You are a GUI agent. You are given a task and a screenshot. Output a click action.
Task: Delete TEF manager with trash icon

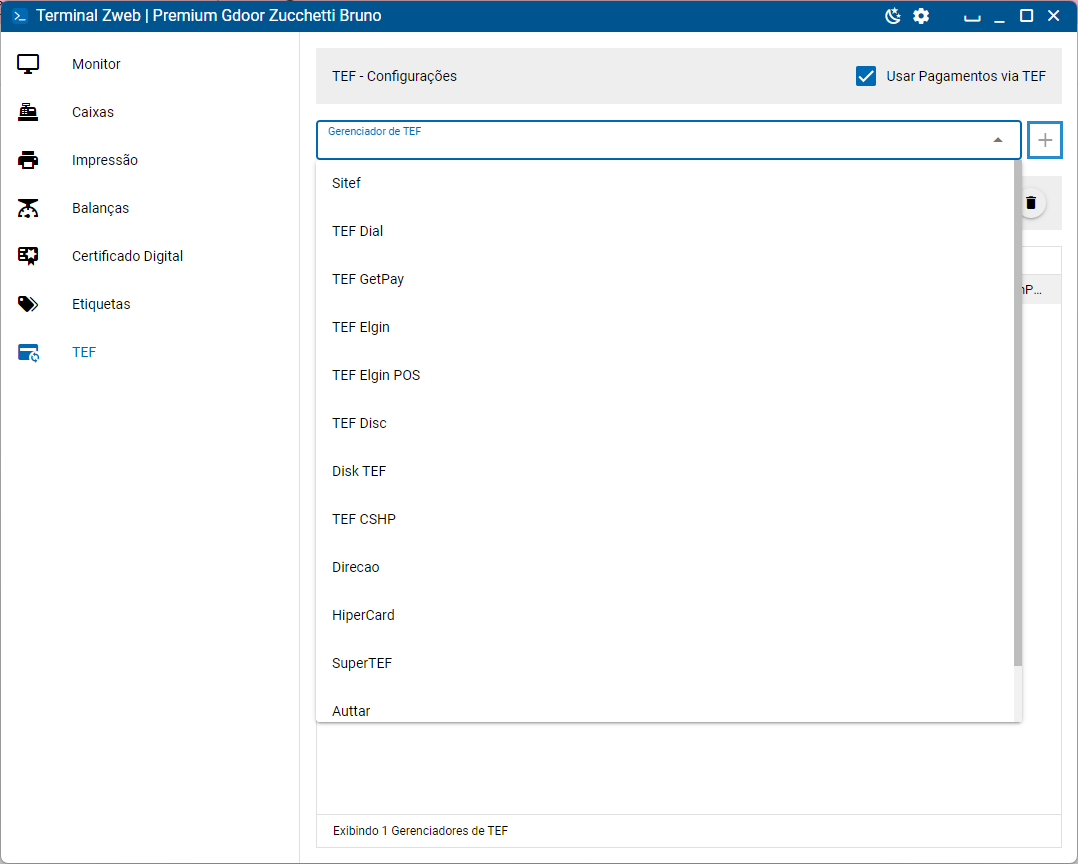click(1031, 203)
